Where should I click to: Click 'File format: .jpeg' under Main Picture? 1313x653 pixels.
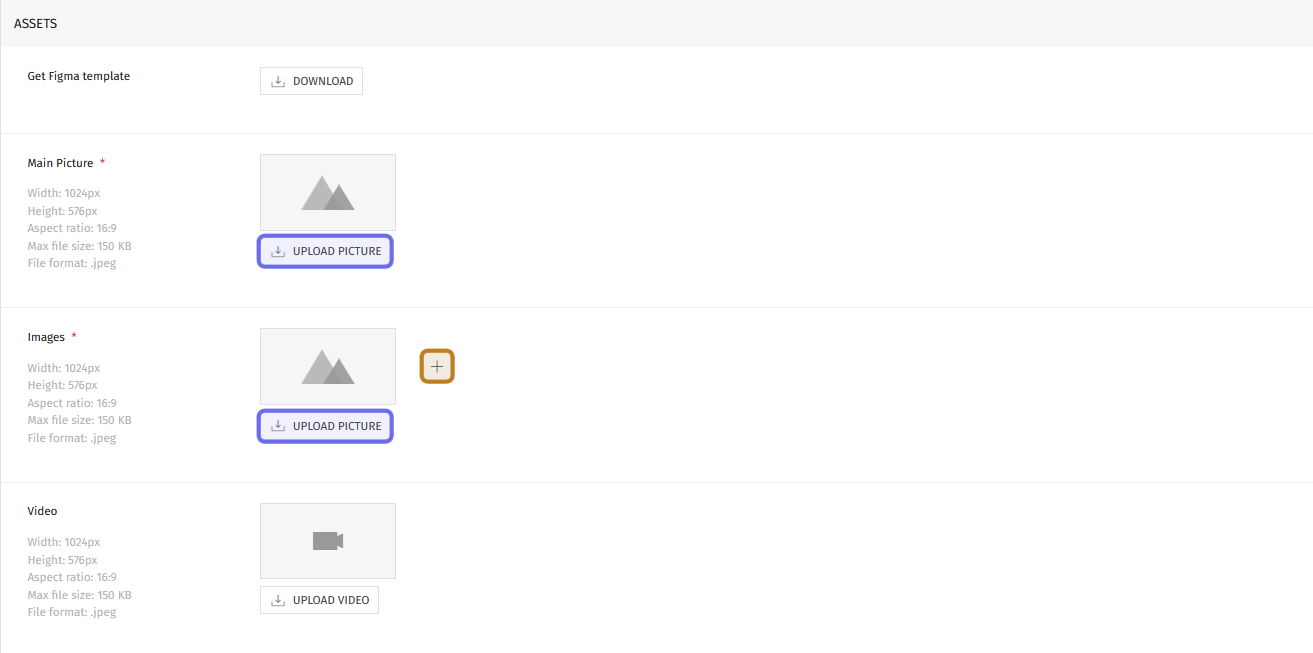click(x=72, y=263)
